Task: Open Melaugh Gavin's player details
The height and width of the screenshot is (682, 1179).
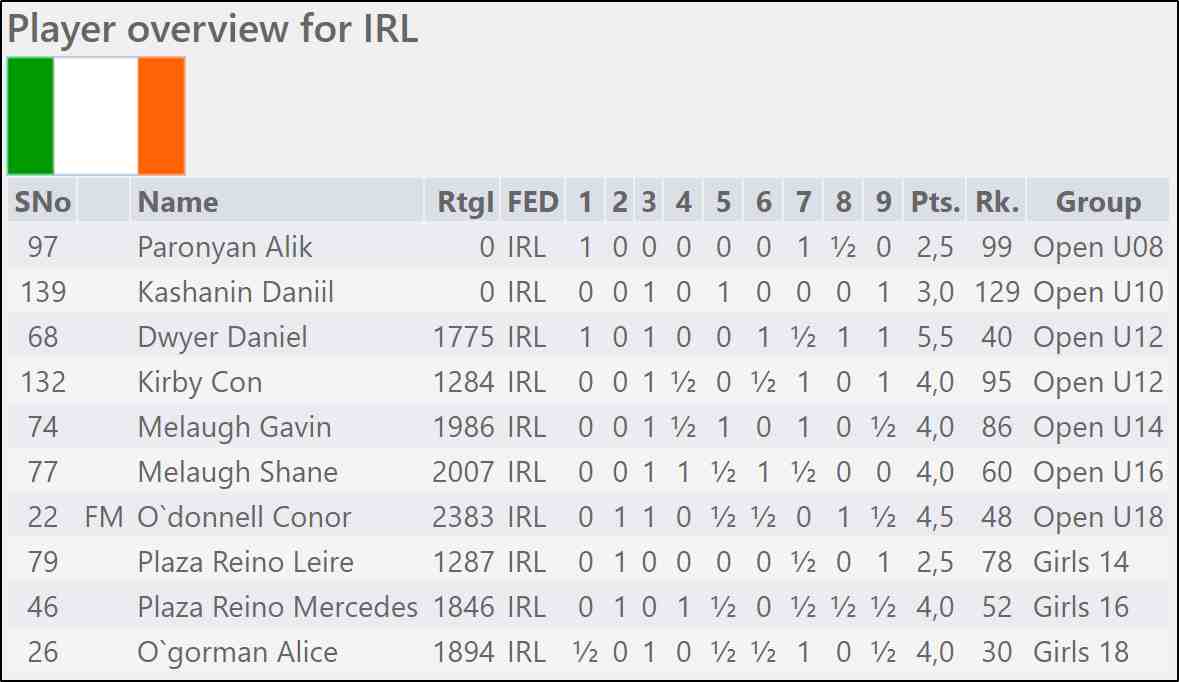Action: click(234, 427)
